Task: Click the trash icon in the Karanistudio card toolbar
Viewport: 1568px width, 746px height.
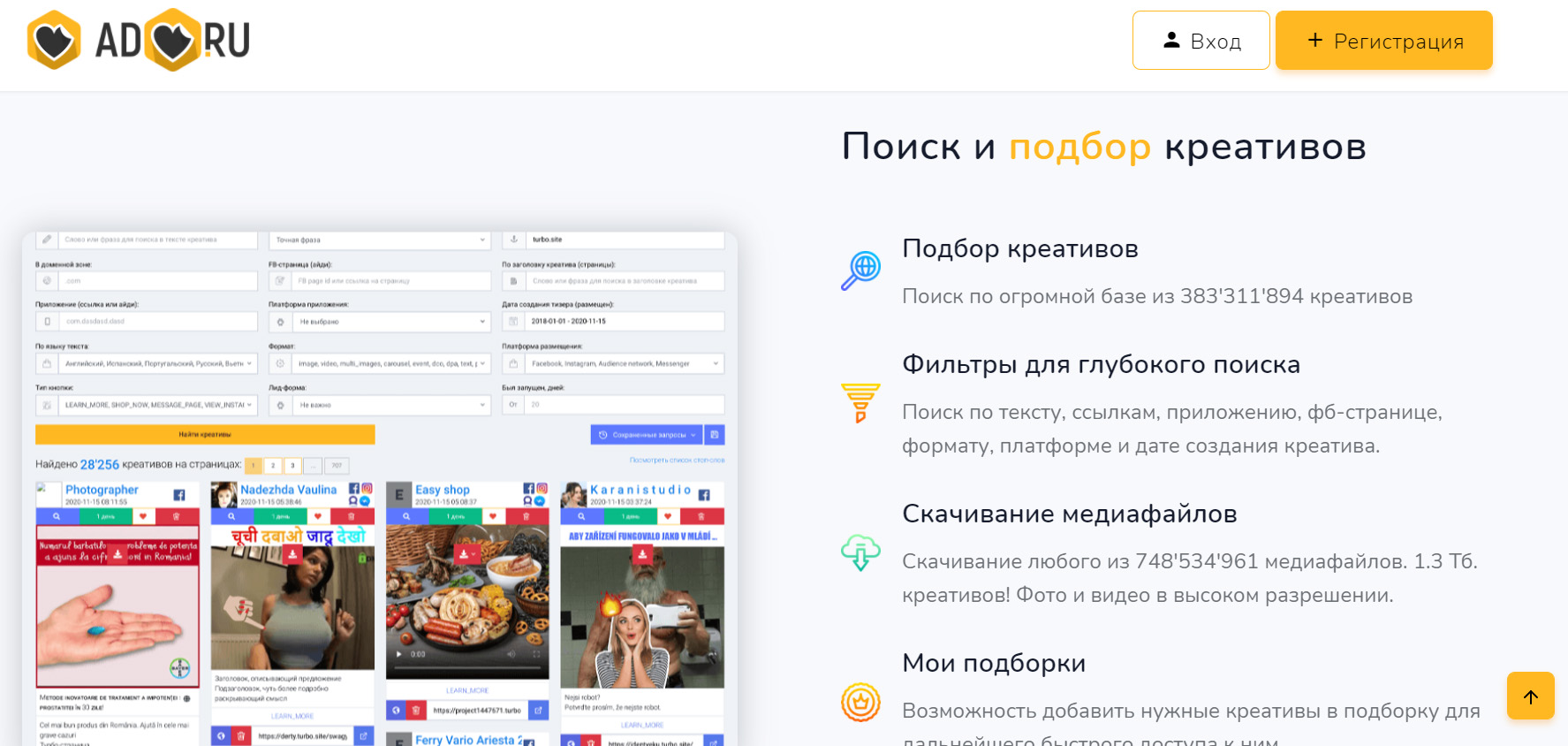Action: pyautogui.click(x=701, y=516)
